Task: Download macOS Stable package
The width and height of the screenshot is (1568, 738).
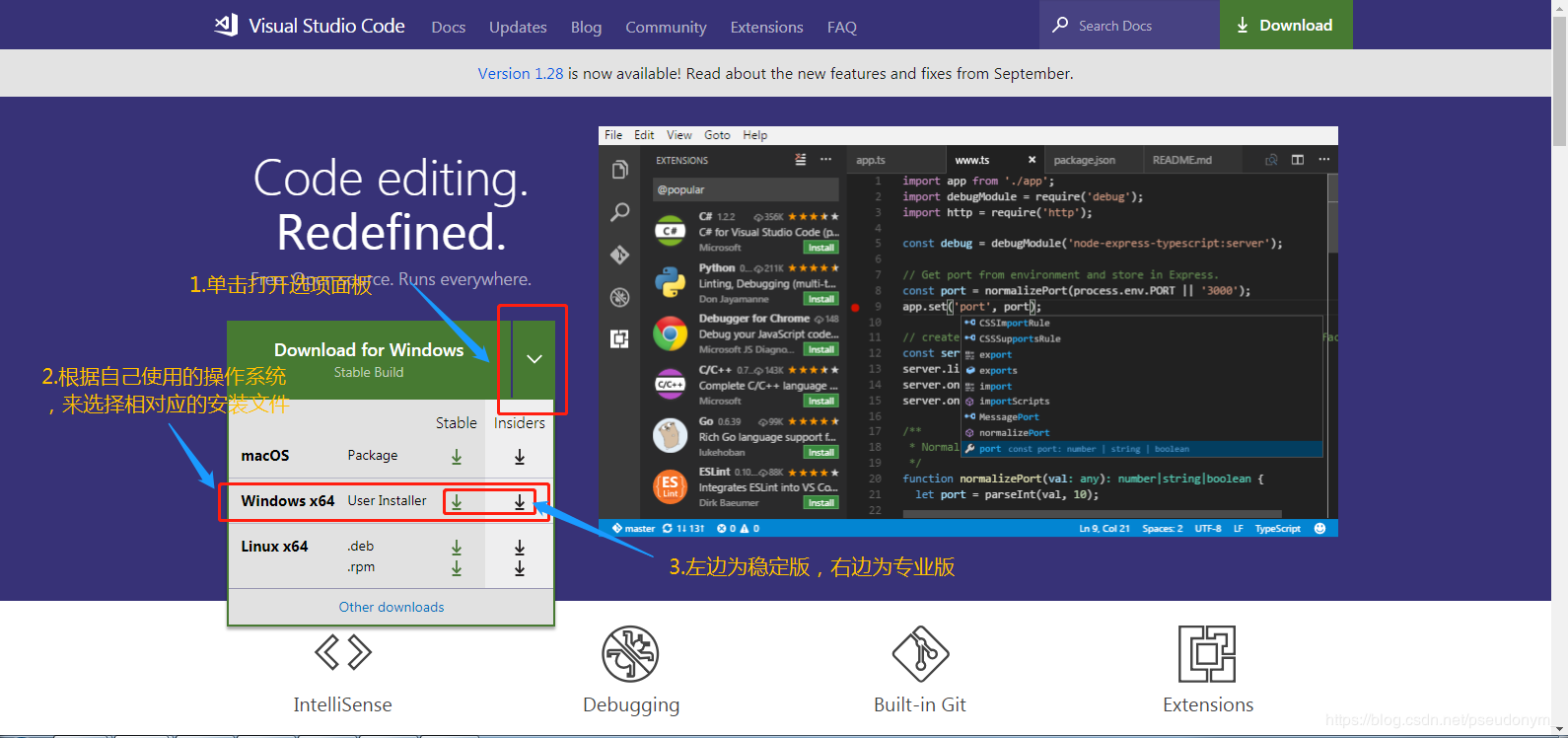Action: pyautogui.click(x=457, y=457)
